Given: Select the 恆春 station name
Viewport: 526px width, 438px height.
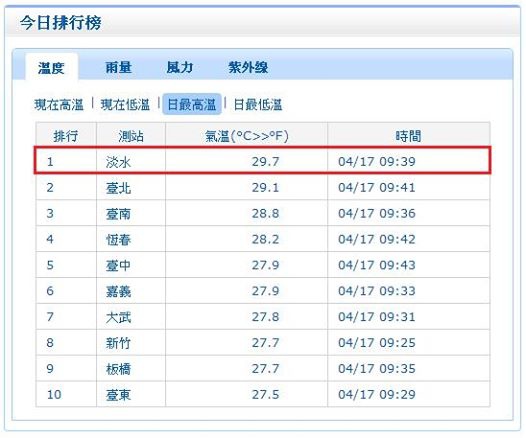Looking at the screenshot, I should point(118,239).
